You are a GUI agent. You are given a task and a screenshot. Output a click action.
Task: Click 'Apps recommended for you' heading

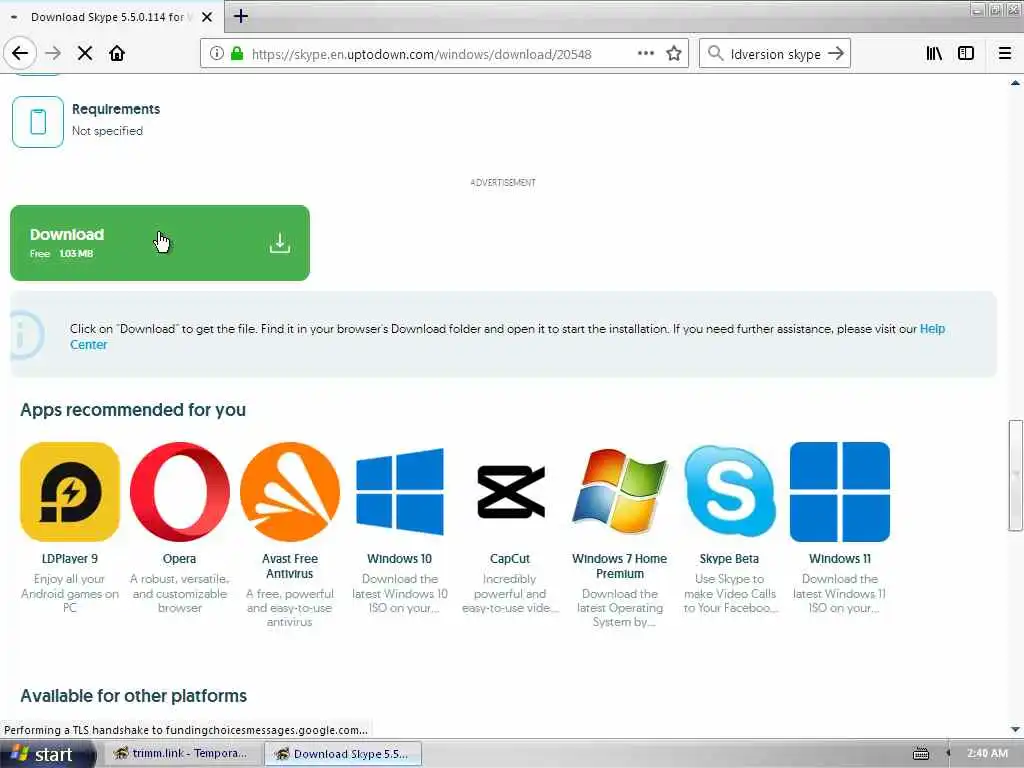(x=133, y=409)
